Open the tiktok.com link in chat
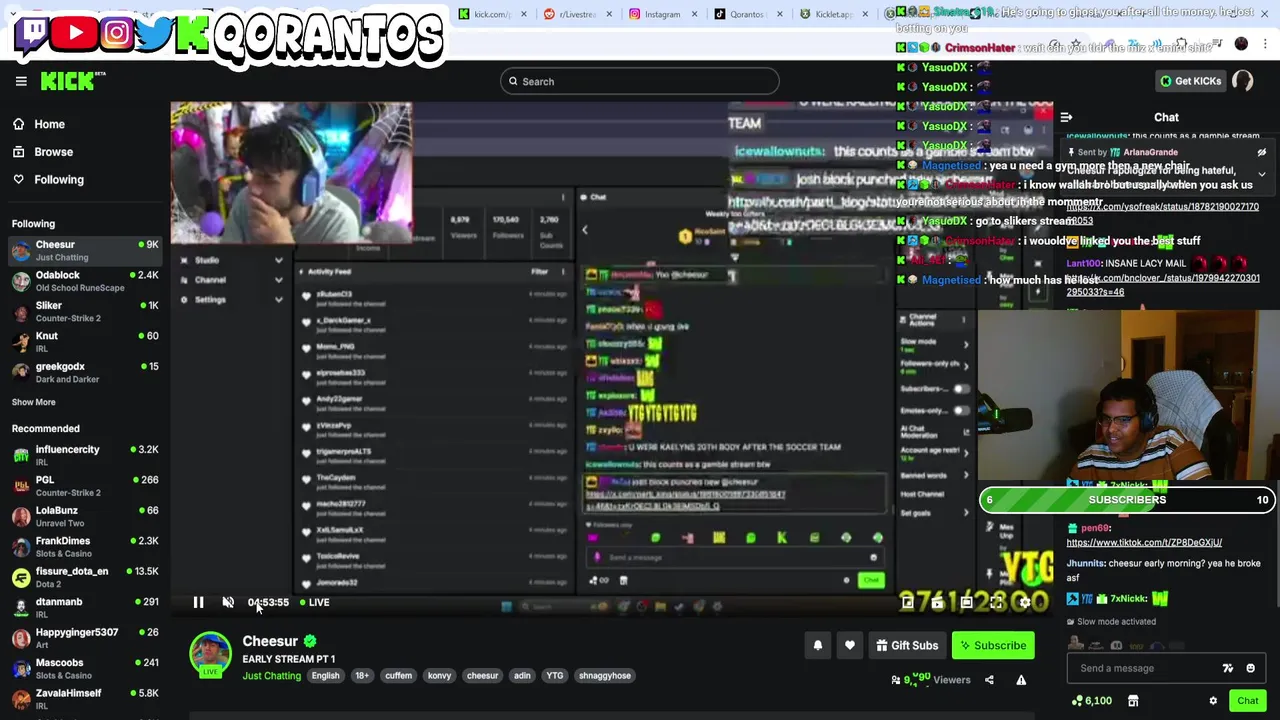1280x720 pixels. (x=1144, y=543)
